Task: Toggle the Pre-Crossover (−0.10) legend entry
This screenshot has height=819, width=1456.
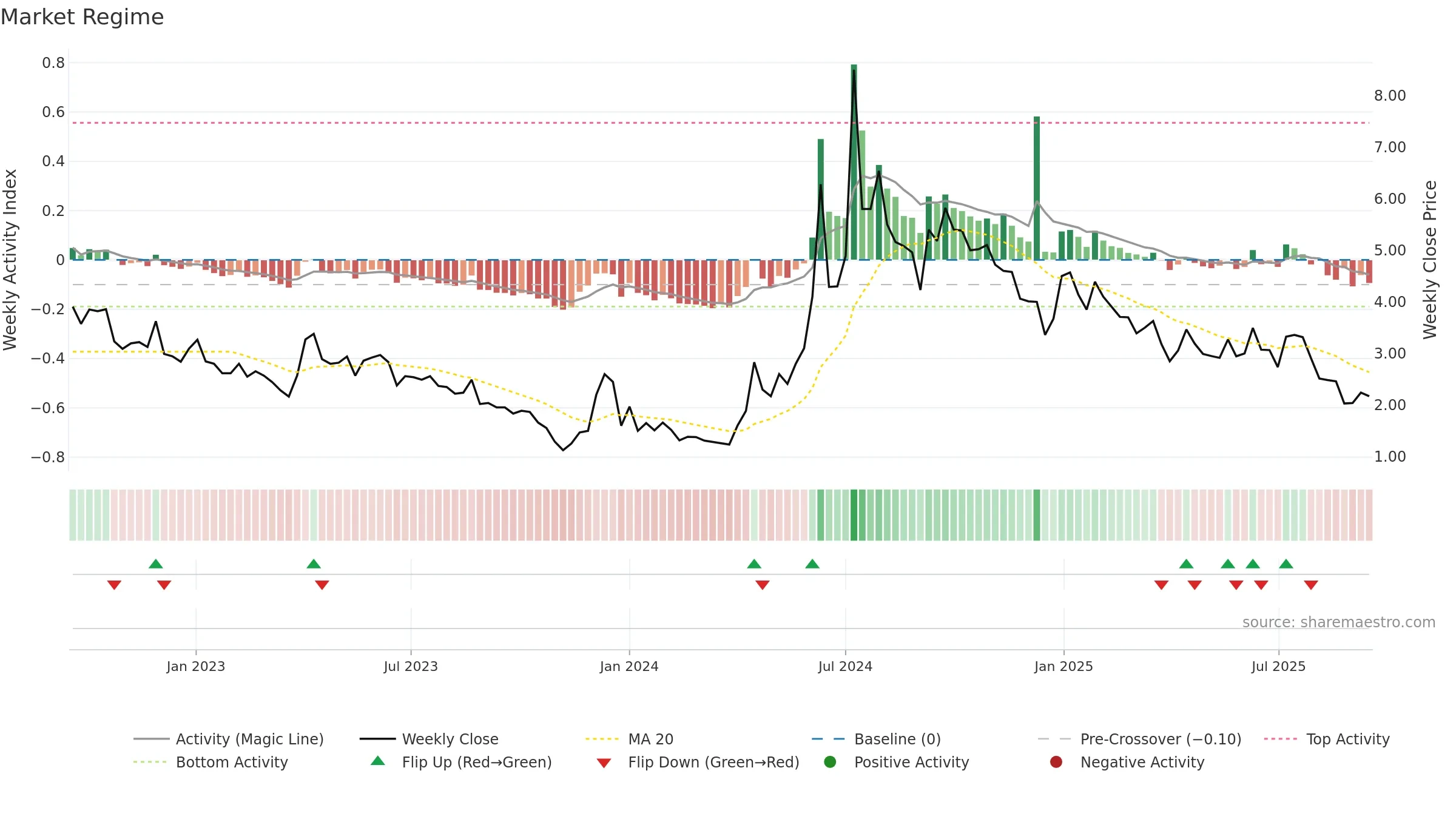Action: point(1139,739)
